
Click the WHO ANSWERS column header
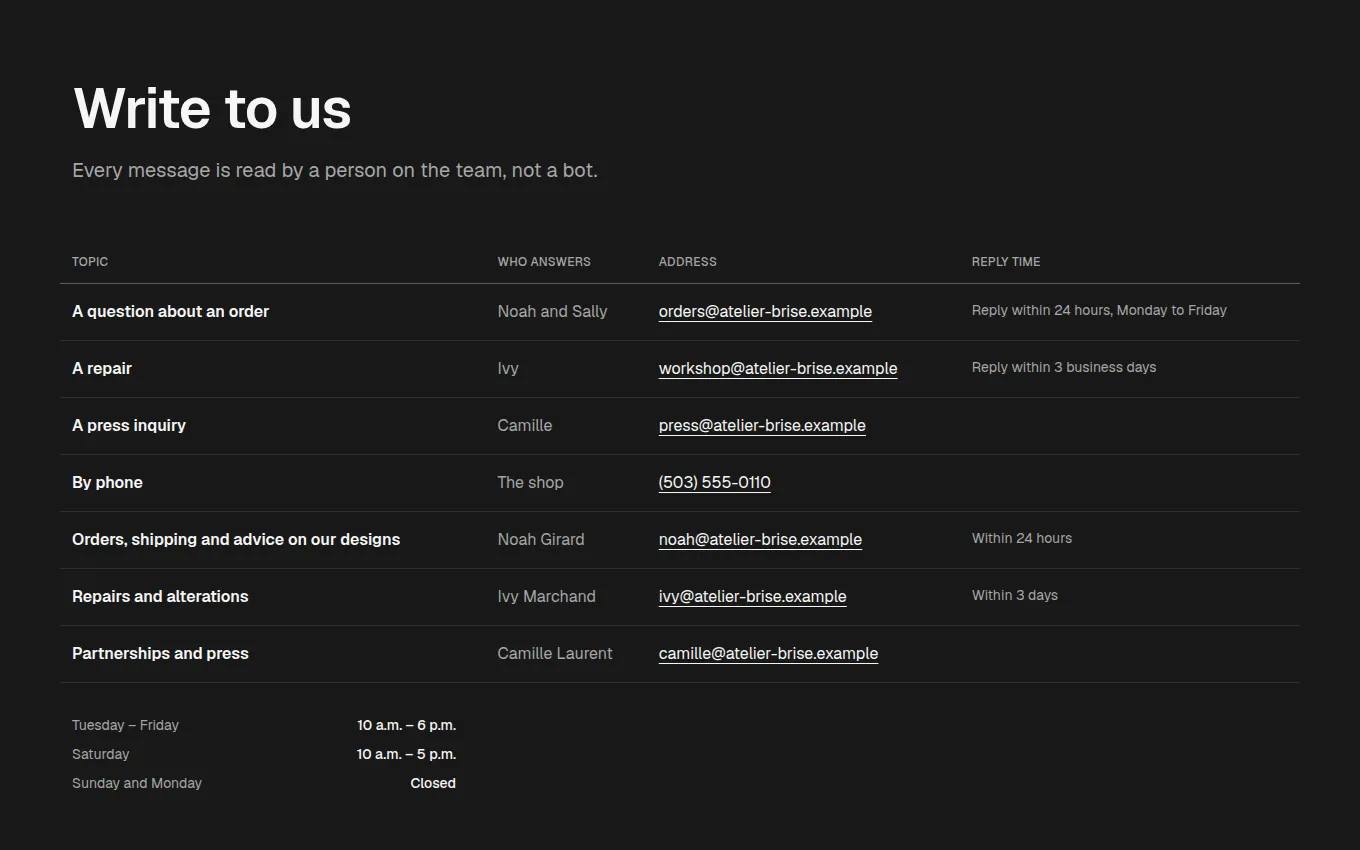[544, 262]
